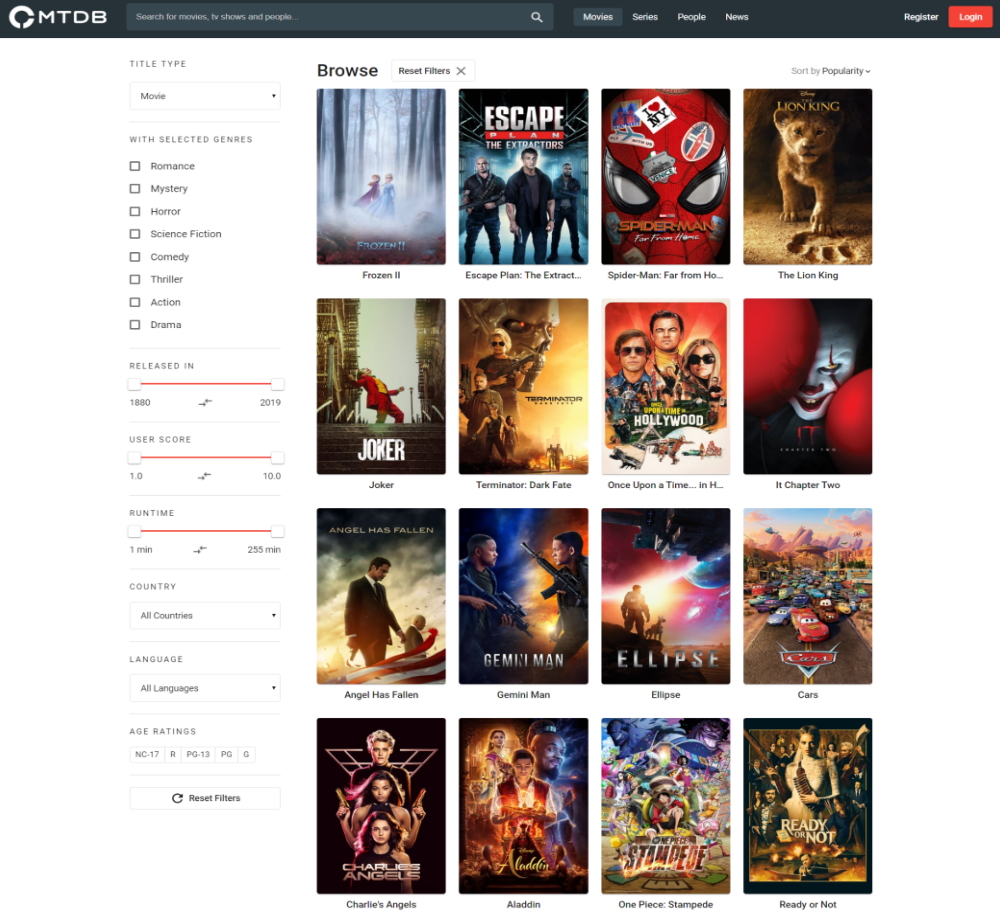Screen dimensions: 1000x923
Task: Open the All Countries dropdown
Action: (x=205, y=616)
